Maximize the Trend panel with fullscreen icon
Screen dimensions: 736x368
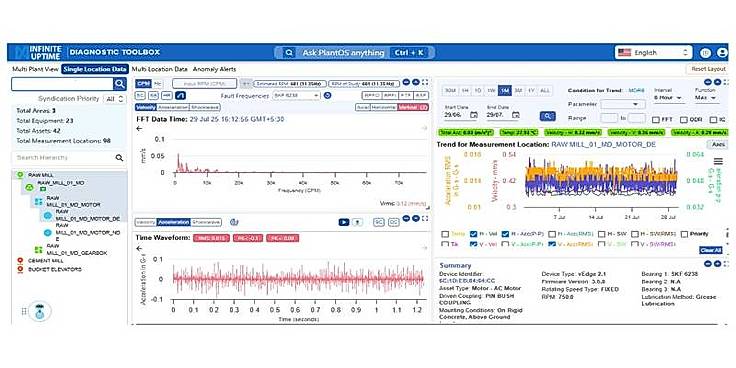click(x=727, y=82)
